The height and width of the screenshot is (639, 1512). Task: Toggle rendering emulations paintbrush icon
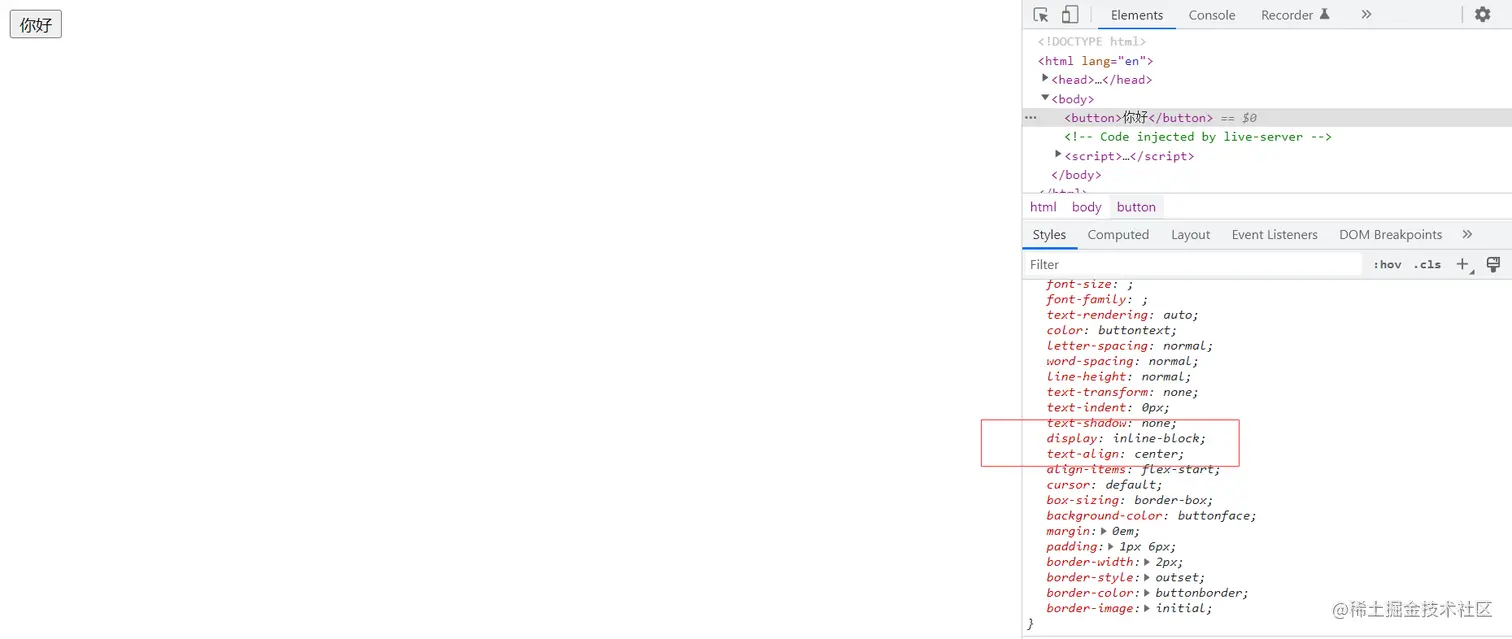click(1494, 265)
